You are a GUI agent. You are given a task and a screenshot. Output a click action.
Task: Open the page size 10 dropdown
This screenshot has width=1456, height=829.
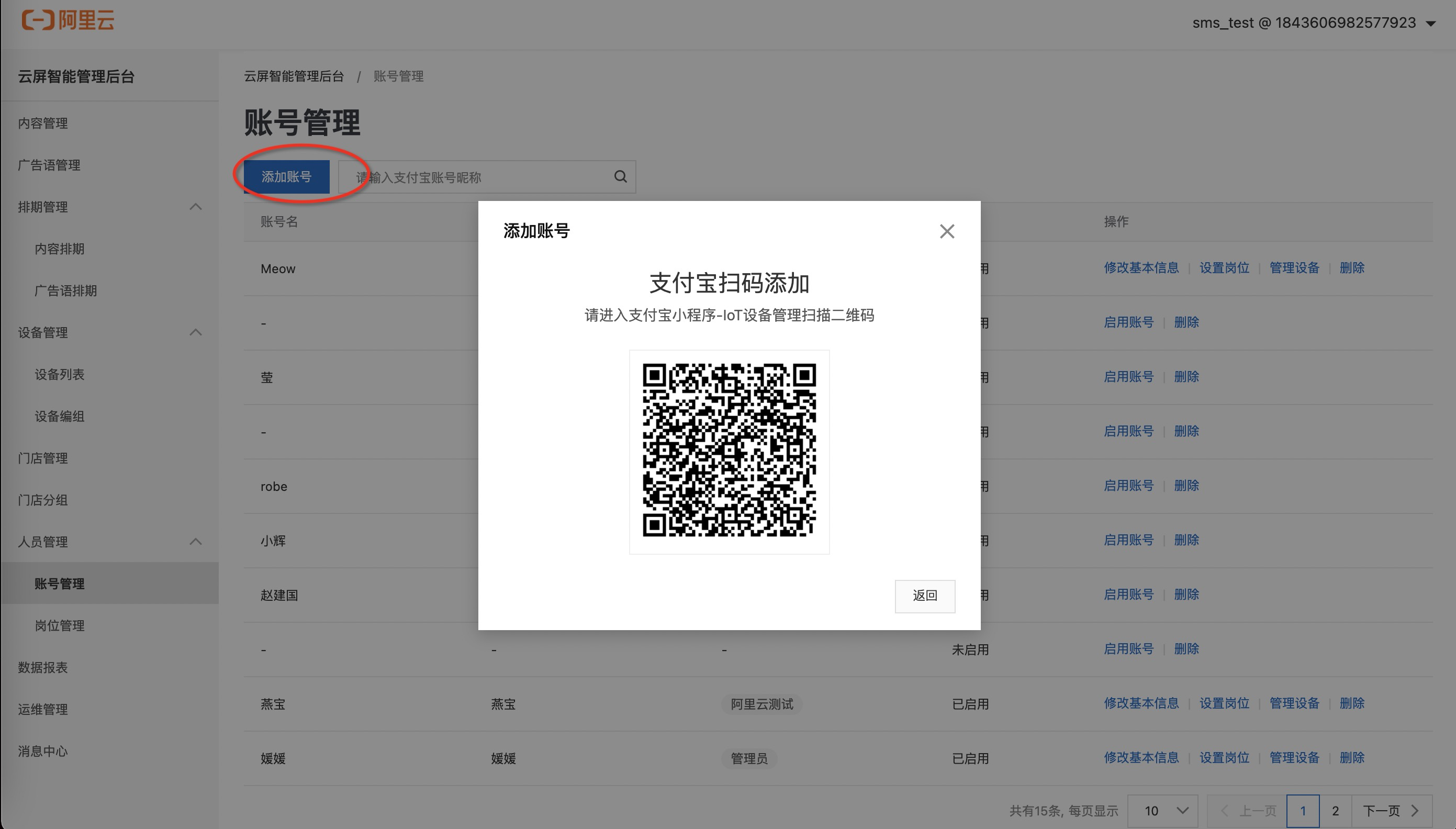[1162, 811]
